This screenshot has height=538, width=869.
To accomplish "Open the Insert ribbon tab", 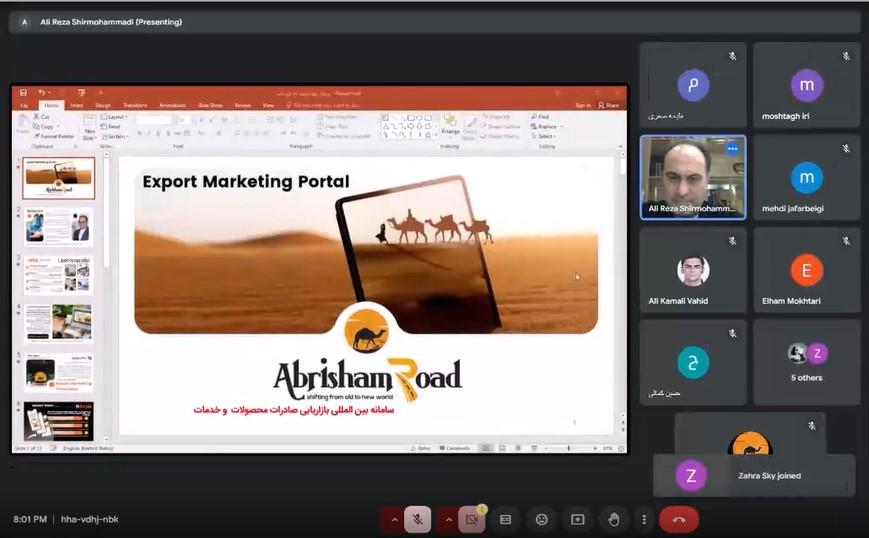I will pos(77,105).
